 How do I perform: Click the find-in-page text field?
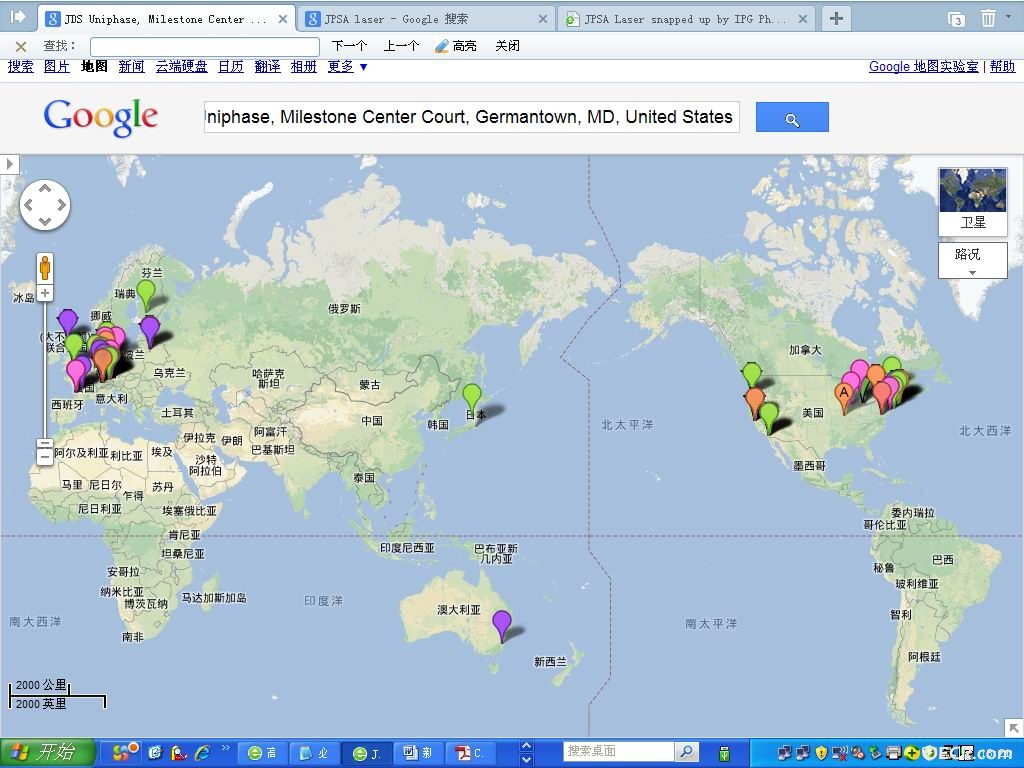pos(204,46)
